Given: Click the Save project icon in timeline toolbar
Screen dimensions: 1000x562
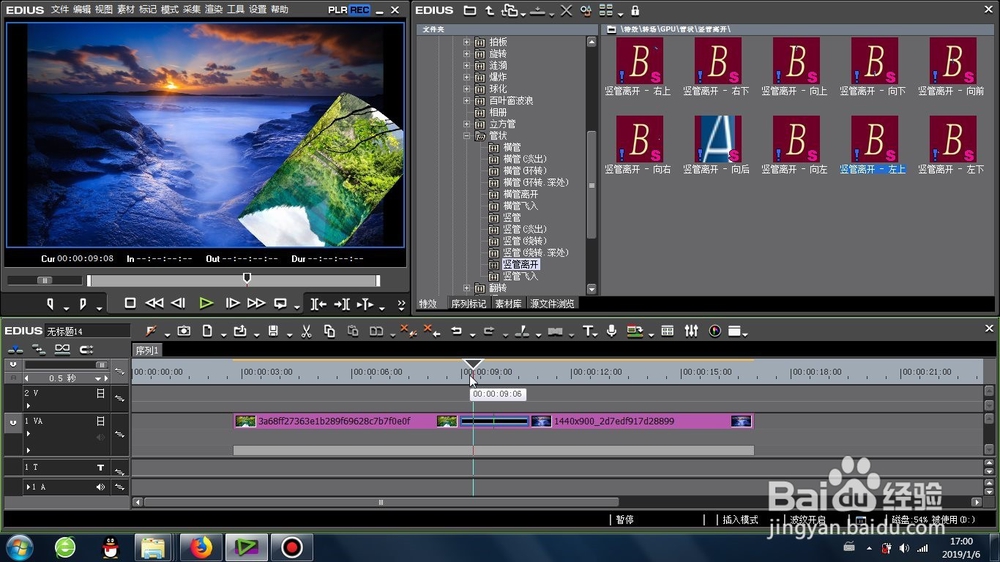Looking at the screenshot, I should [x=273, y=331].
